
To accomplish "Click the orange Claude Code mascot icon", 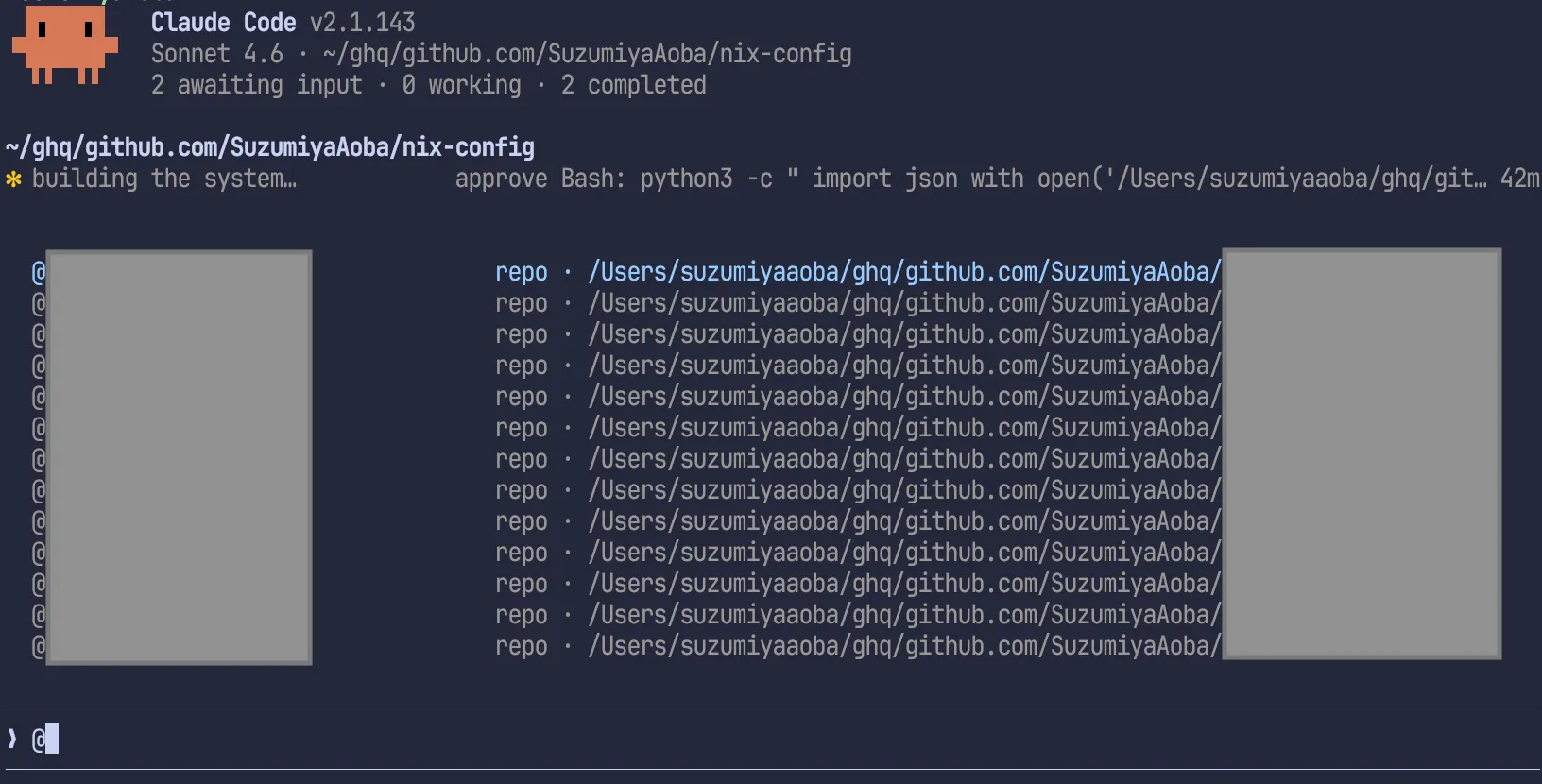I will click(x=64, y=45).
